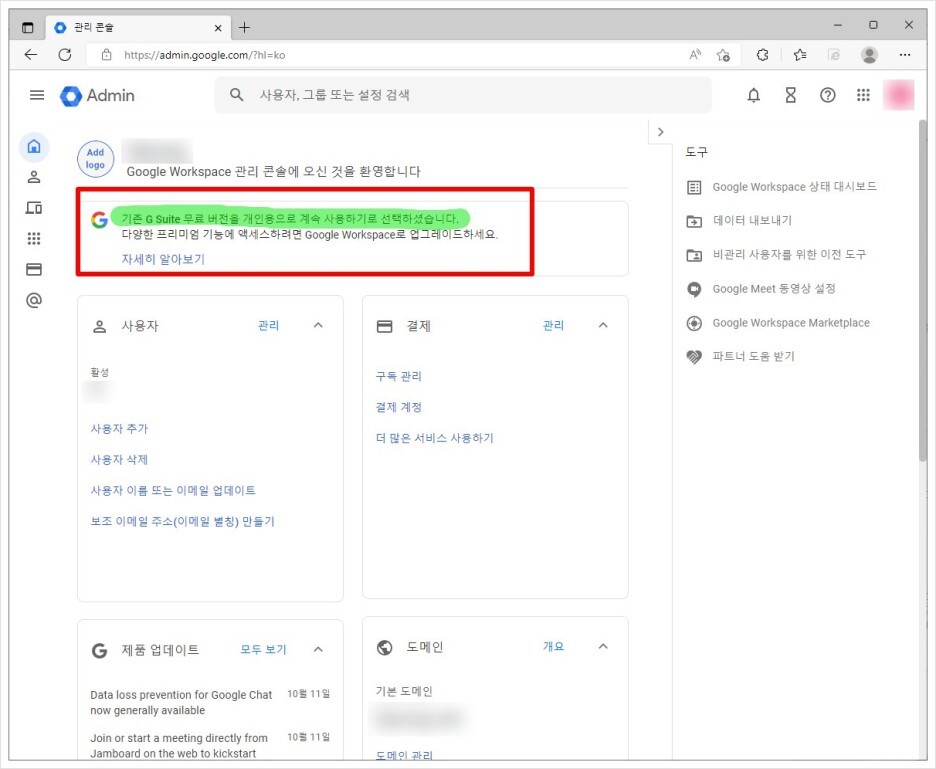This screenshot has width=936, height=769.
Task: Open the main hamburger menu
Action: click(37, 95)
